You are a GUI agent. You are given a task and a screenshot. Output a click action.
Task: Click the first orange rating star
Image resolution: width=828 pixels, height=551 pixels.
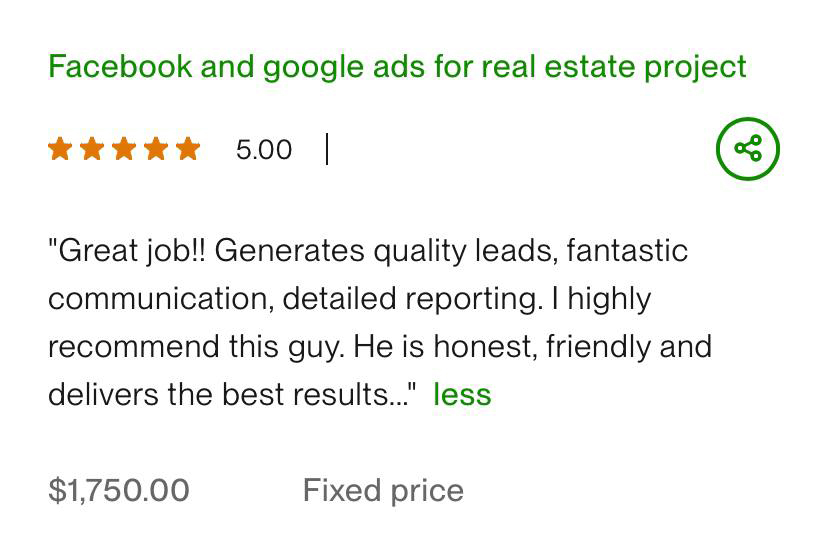coord(60,149)
